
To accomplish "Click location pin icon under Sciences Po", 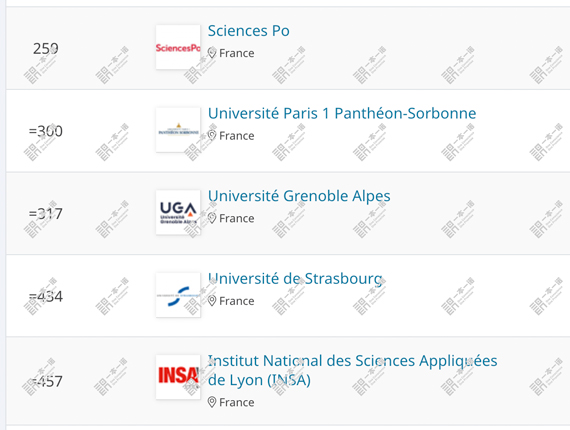I will [212, 53].
